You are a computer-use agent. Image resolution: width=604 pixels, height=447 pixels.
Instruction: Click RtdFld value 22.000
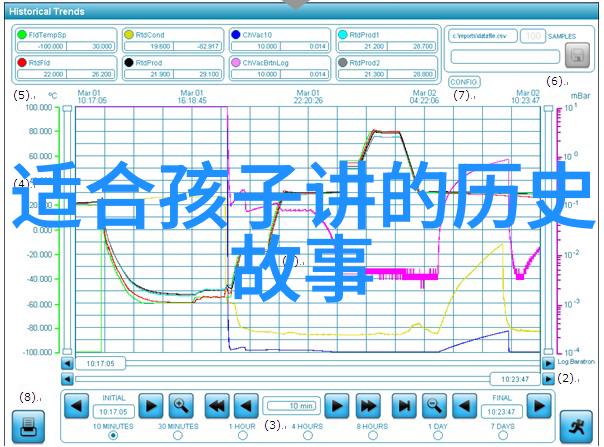point(42,74)
